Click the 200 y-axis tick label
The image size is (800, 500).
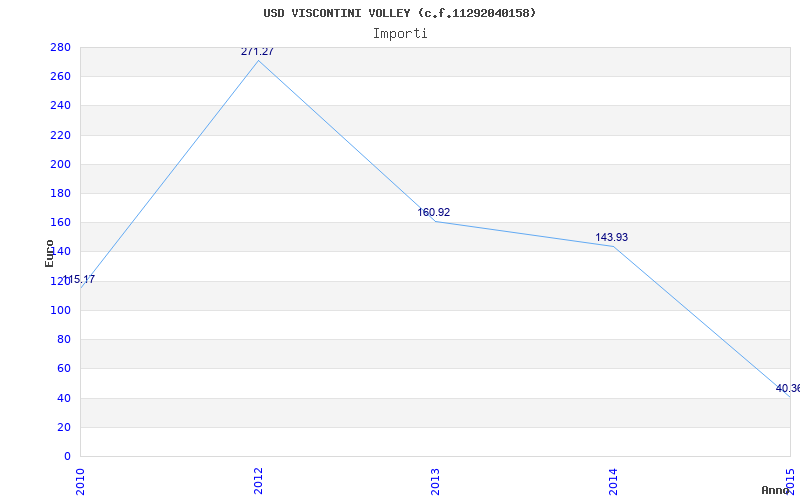(60, 164)
